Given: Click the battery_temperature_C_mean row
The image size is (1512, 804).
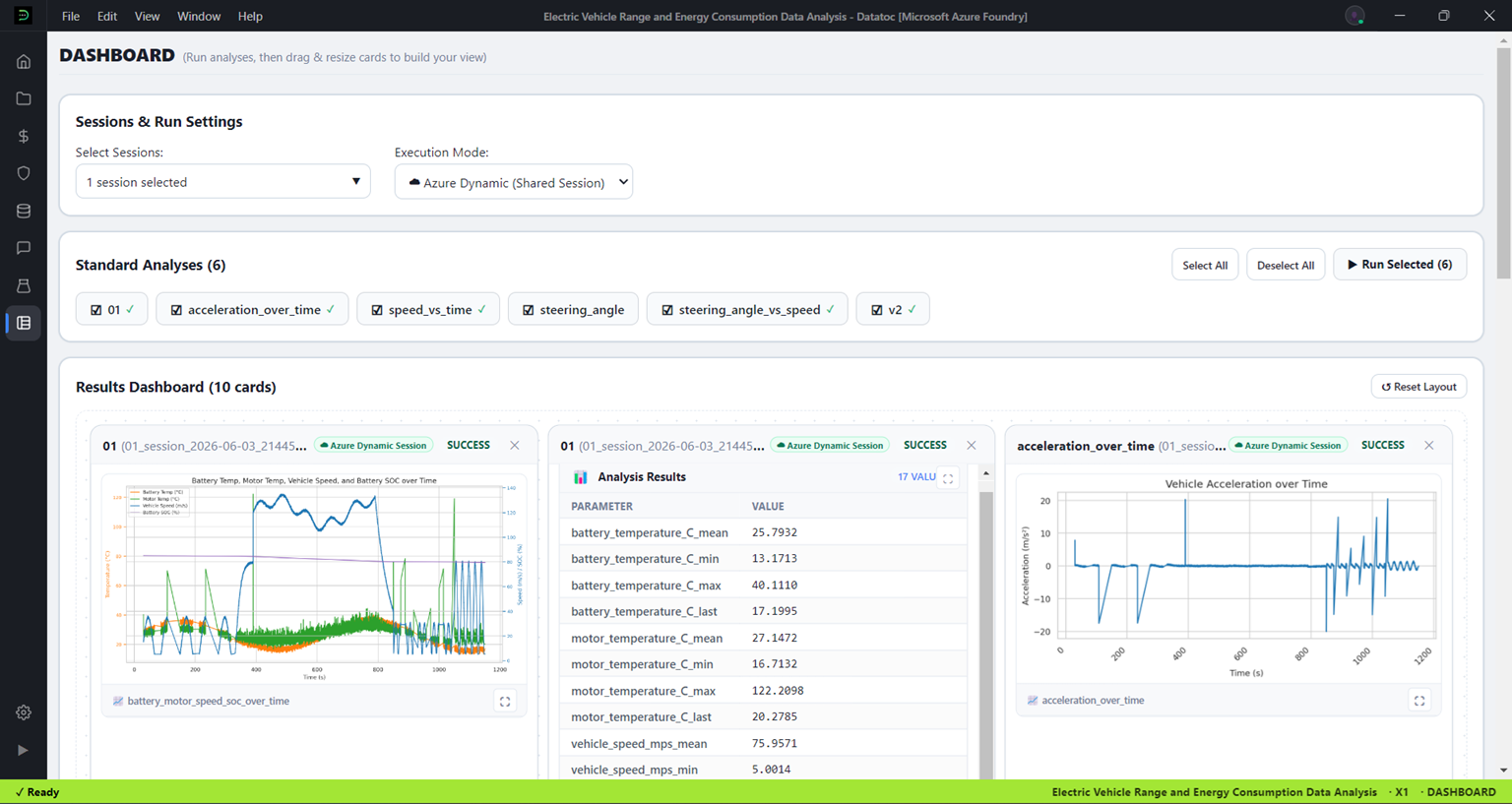Looking at the screenshot, I should pyautogui.click(x=764, y=532).
